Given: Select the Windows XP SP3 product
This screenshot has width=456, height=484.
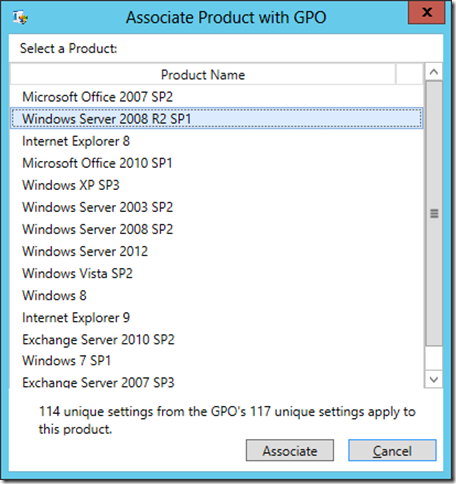Looking at the screenshot, I should click(217, 185).
